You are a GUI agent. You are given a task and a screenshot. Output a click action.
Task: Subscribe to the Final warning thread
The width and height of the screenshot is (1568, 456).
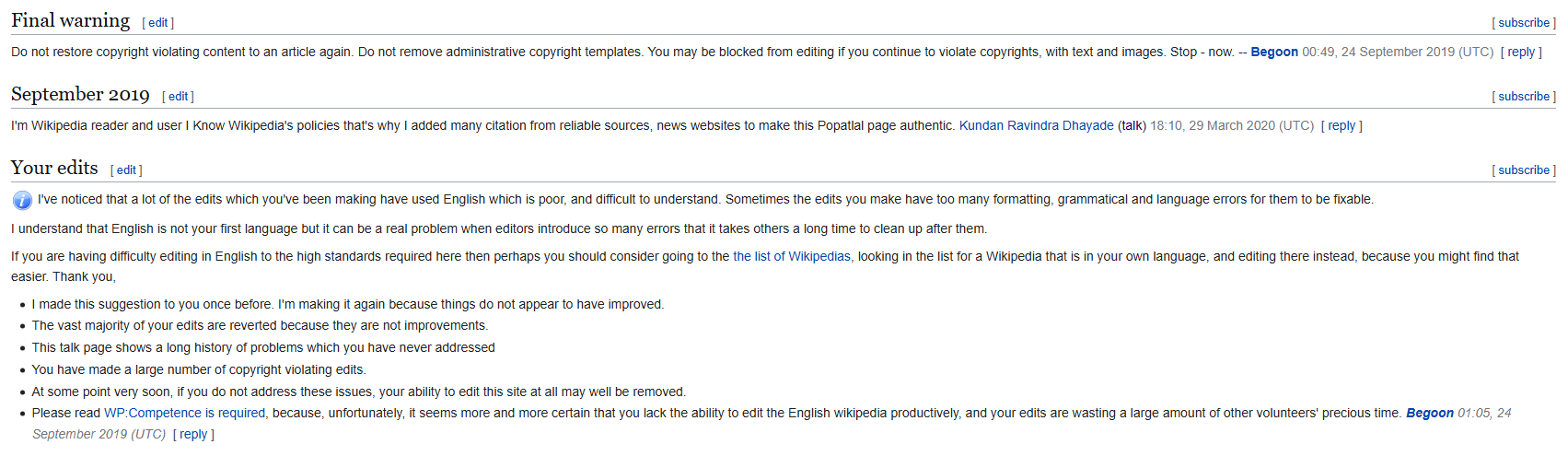click(x=1524, y=23)
